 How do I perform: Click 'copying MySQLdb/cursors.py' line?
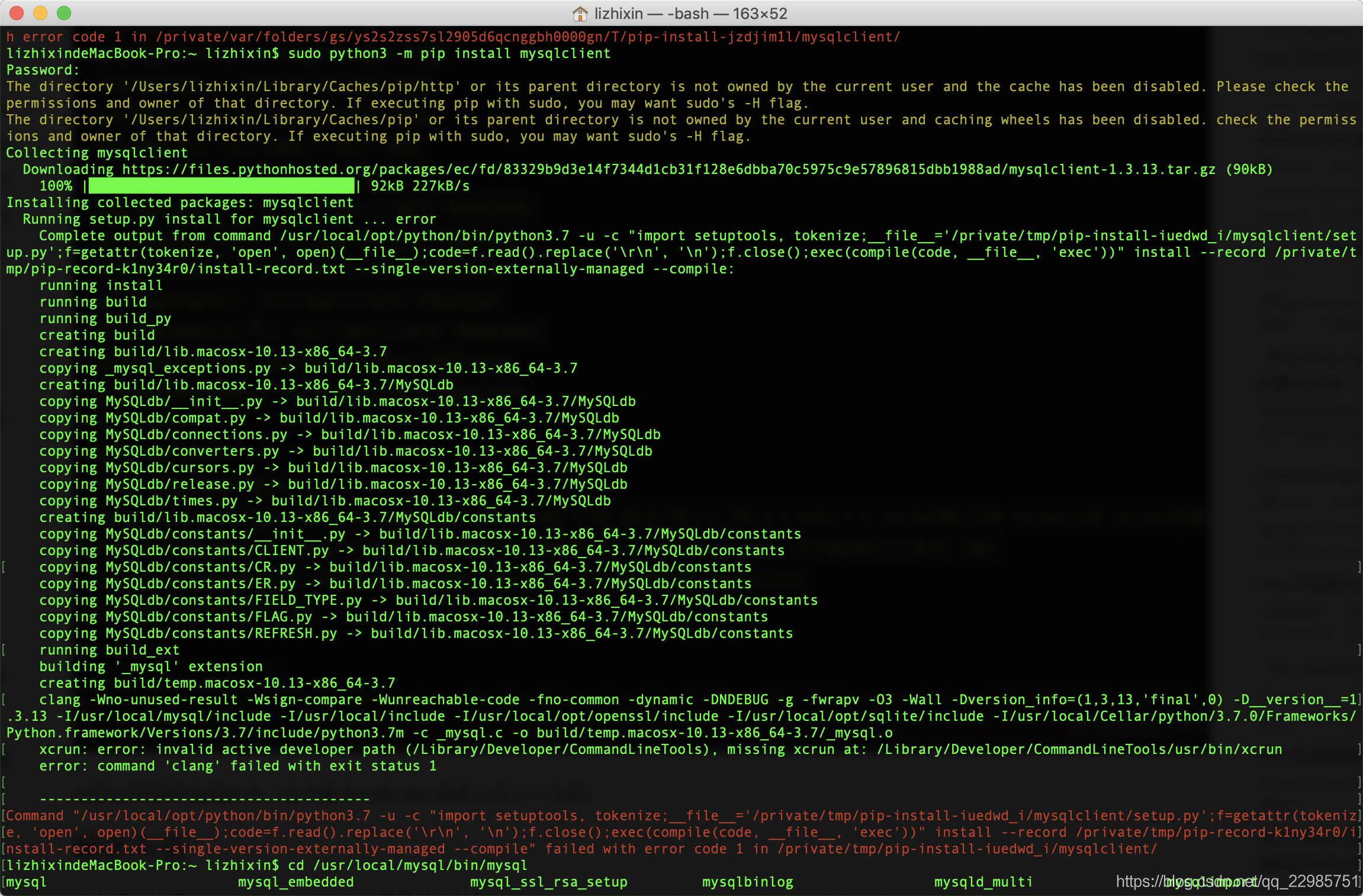333,468
